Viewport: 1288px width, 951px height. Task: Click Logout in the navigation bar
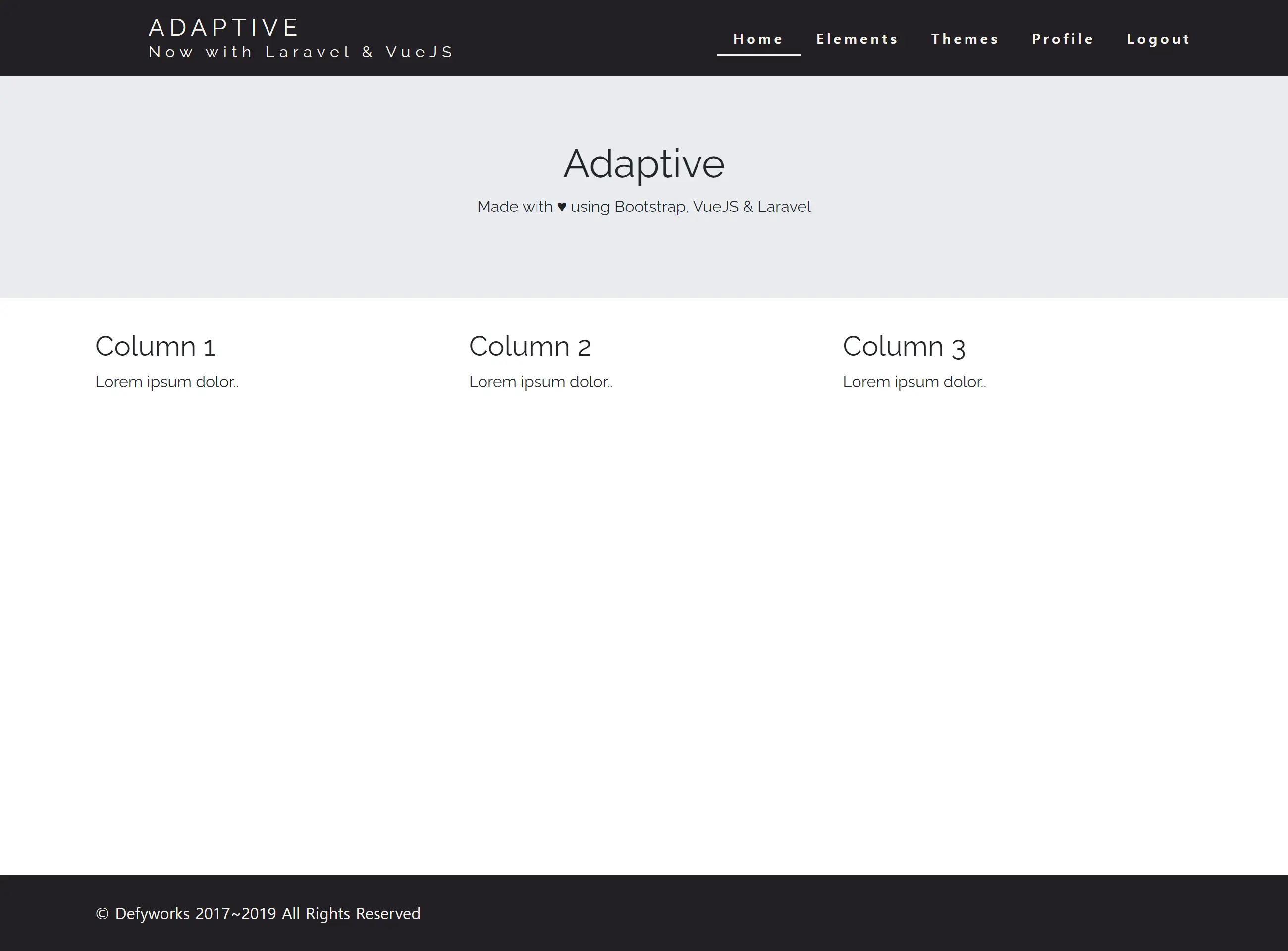tap(1158, 39)
